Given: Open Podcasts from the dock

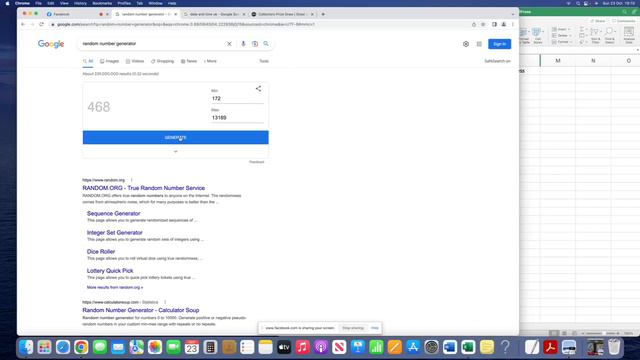Looking at the screenshot, I should [x=321, y=347].
